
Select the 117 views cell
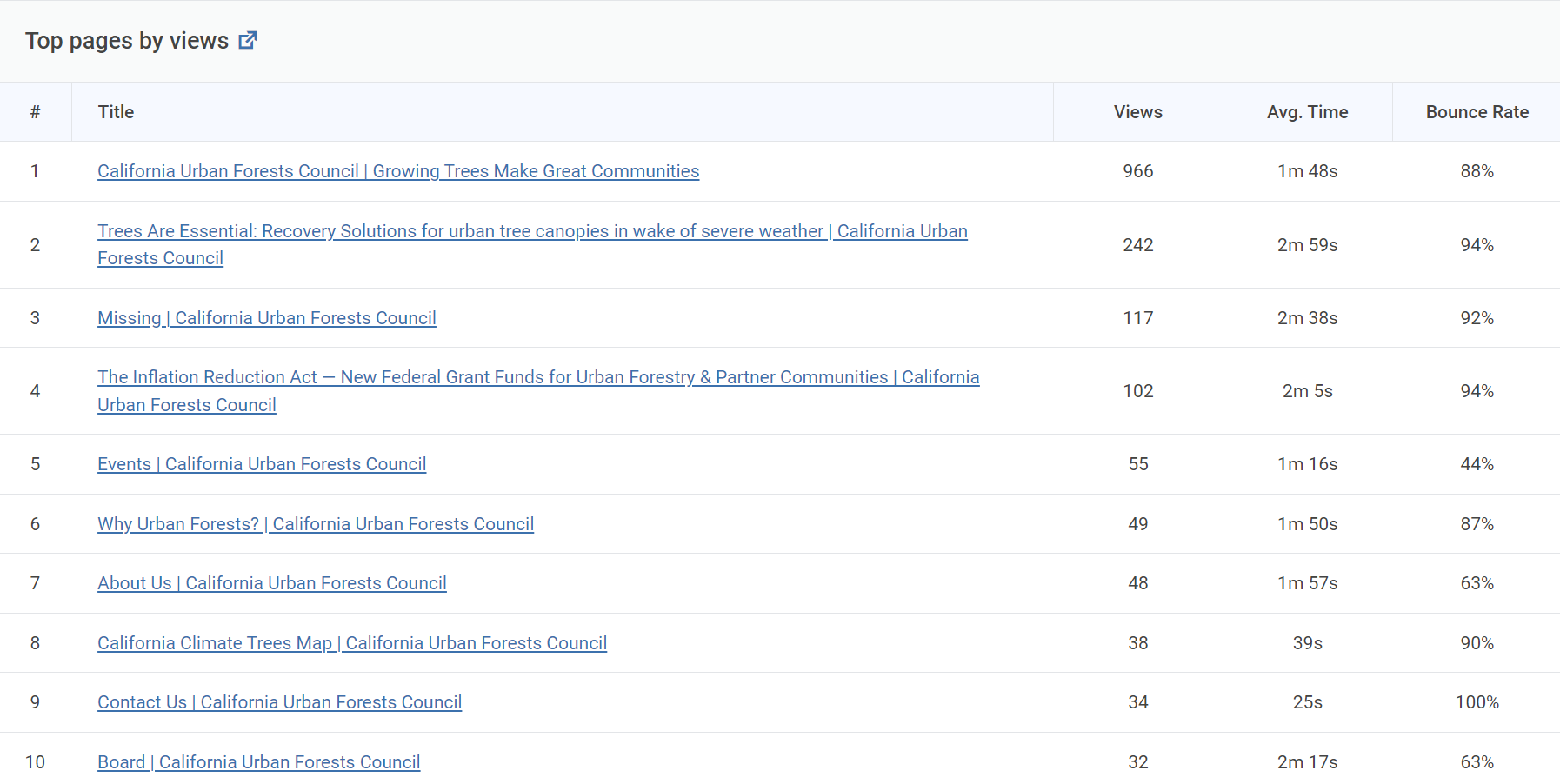[x=1138, y=318]
